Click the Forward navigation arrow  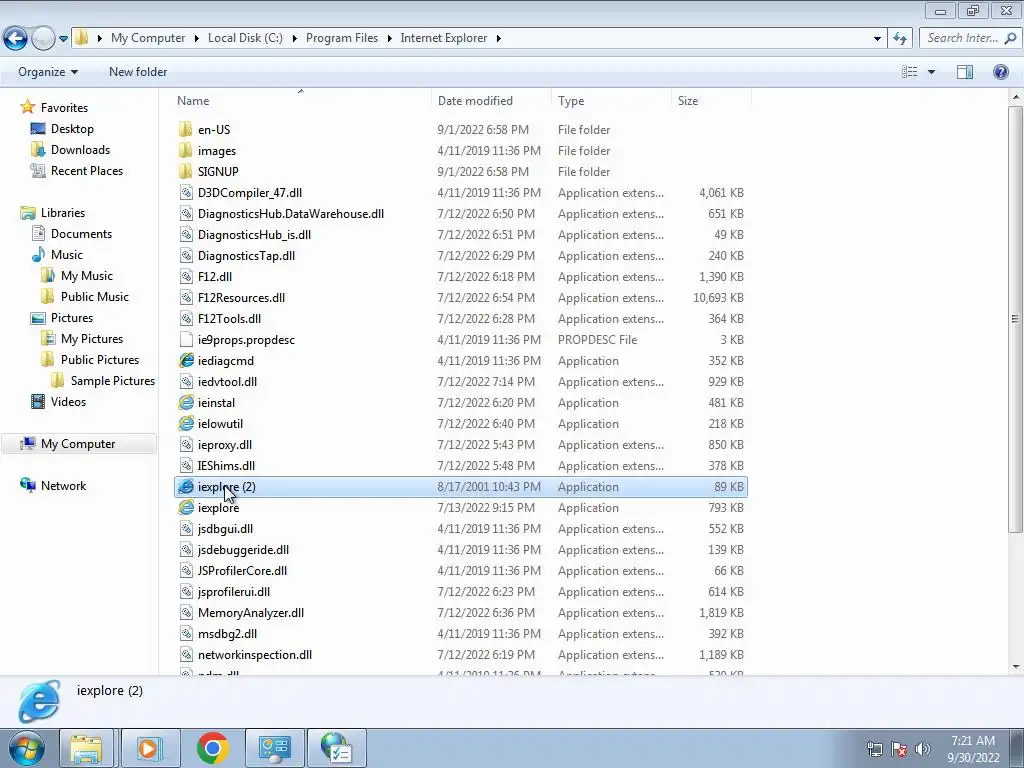[43, 38]
